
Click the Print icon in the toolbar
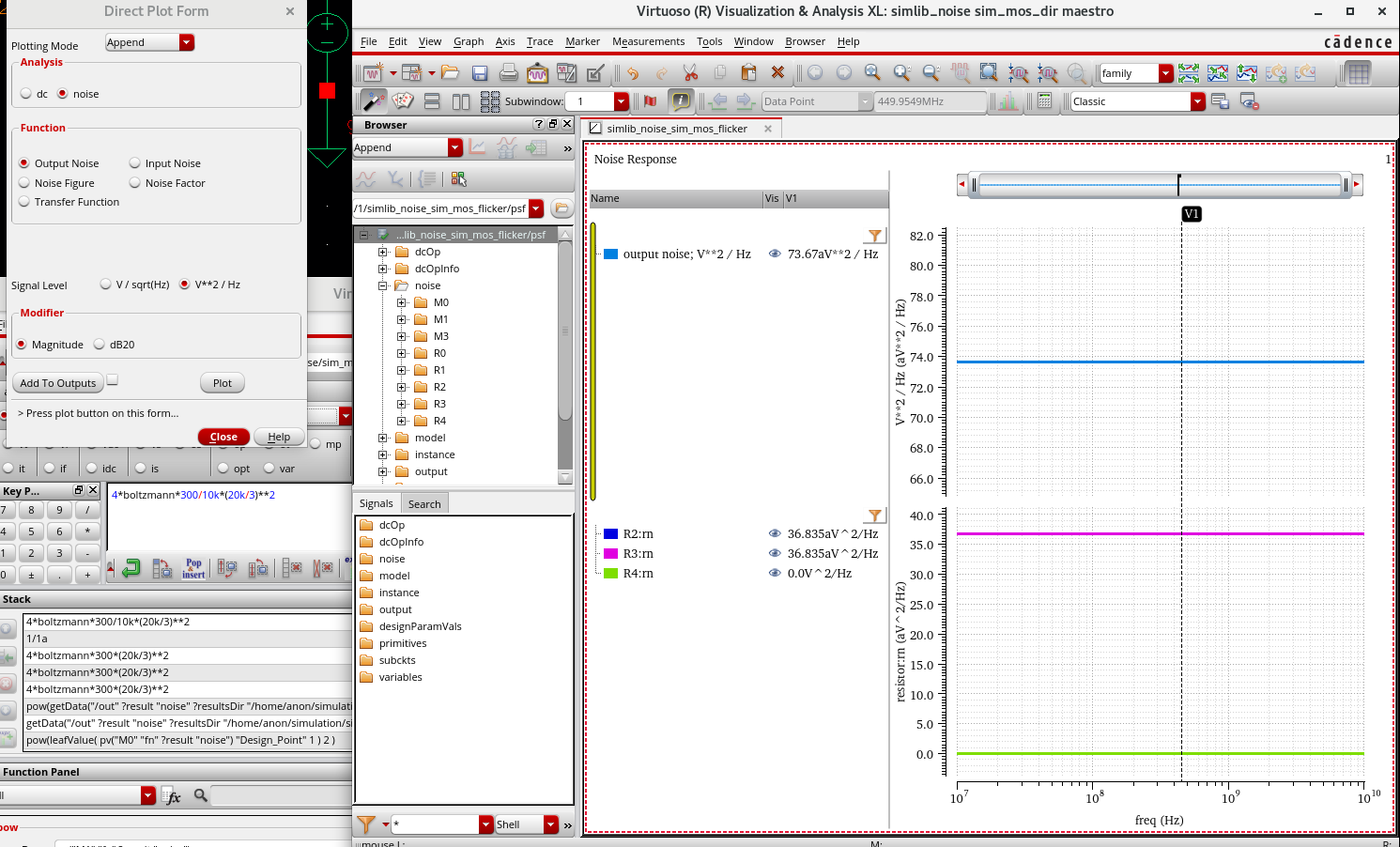(509, 73)
